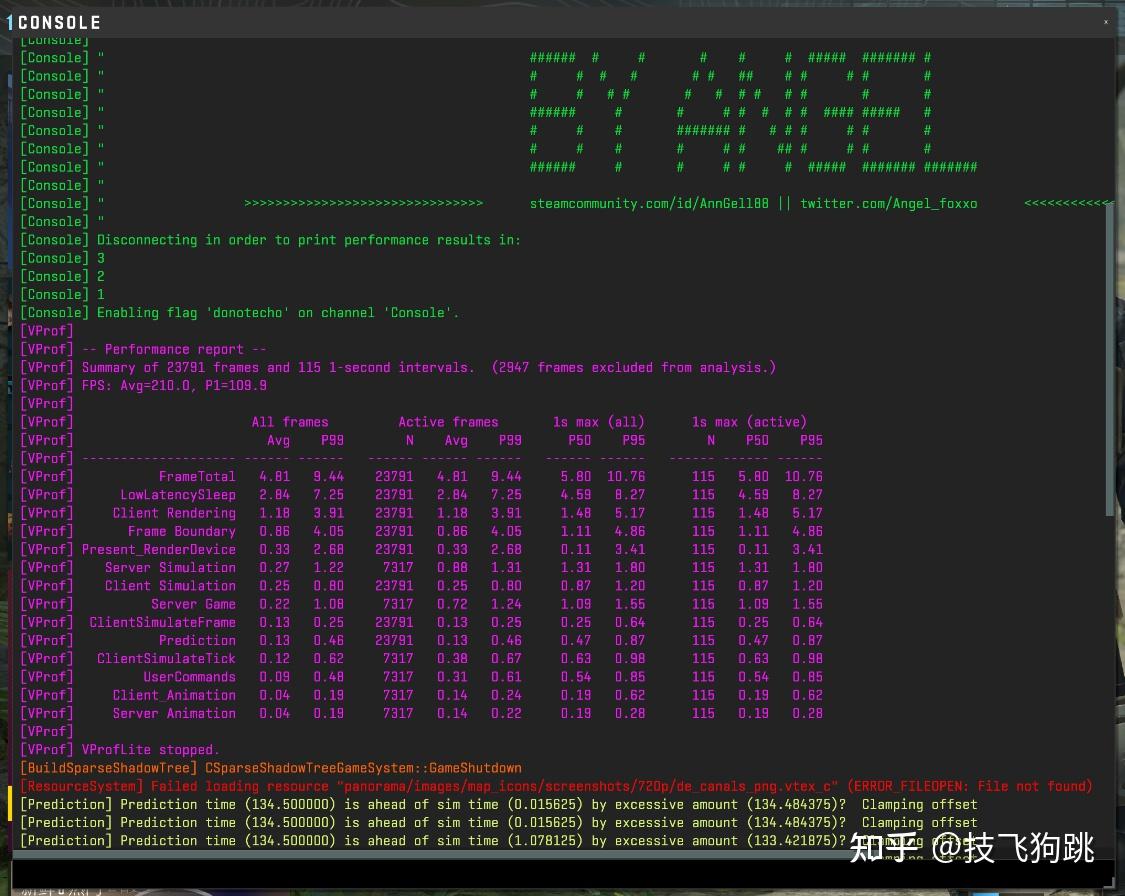
Task: Click the ClientSimulateTick row label
Action: coord(166,659)
